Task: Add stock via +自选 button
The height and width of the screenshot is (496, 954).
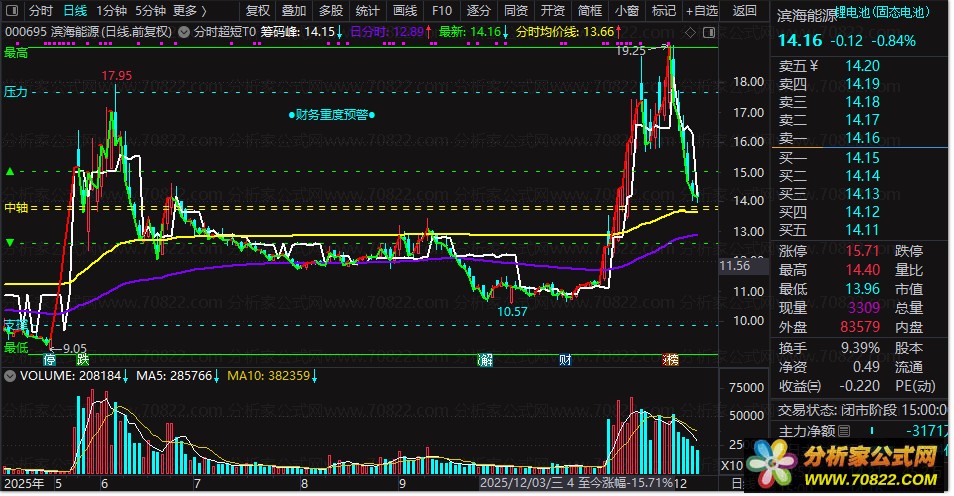Action: click(x=702, y=10)
